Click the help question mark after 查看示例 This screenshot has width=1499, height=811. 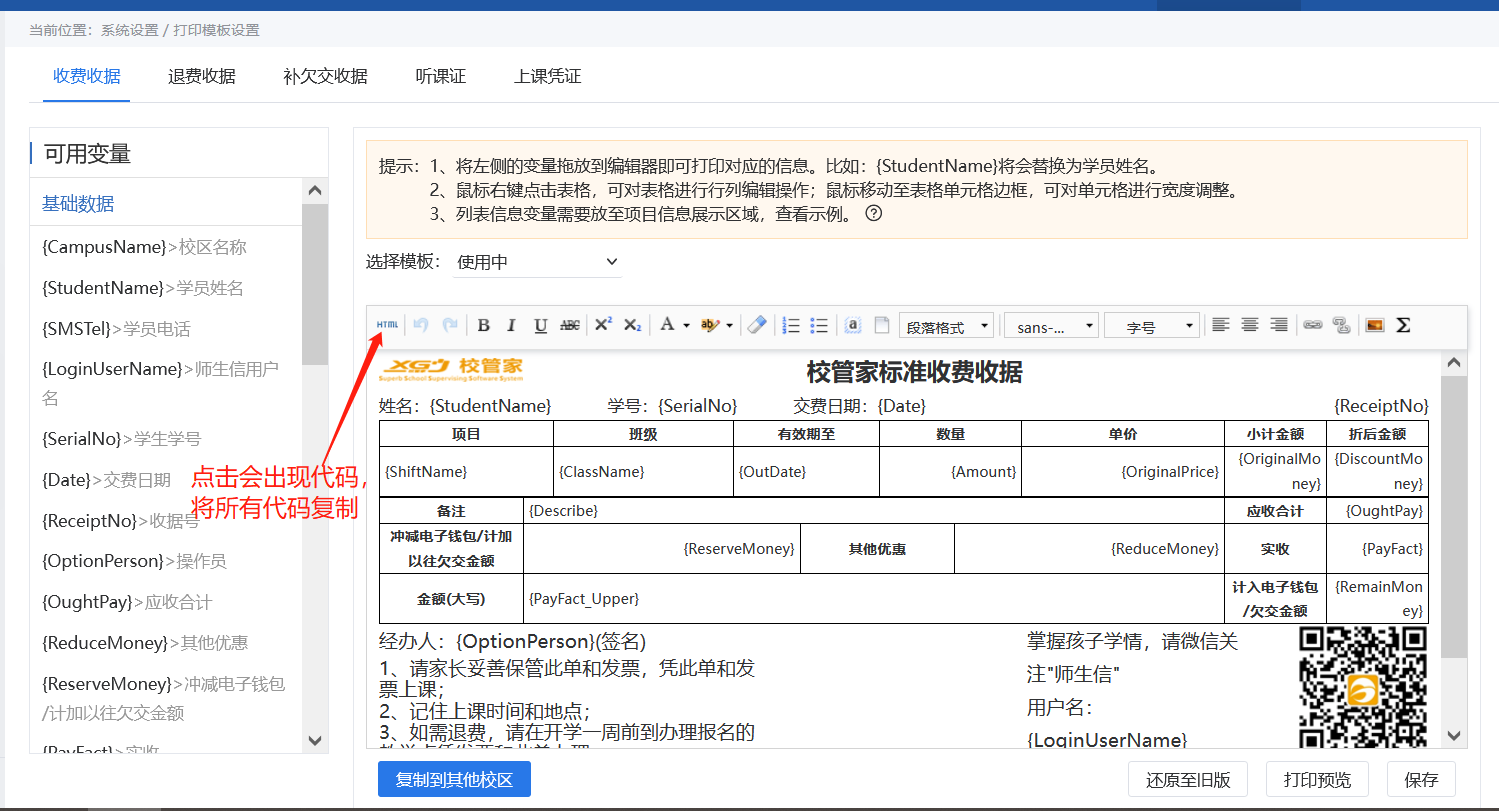click(873, 213)
